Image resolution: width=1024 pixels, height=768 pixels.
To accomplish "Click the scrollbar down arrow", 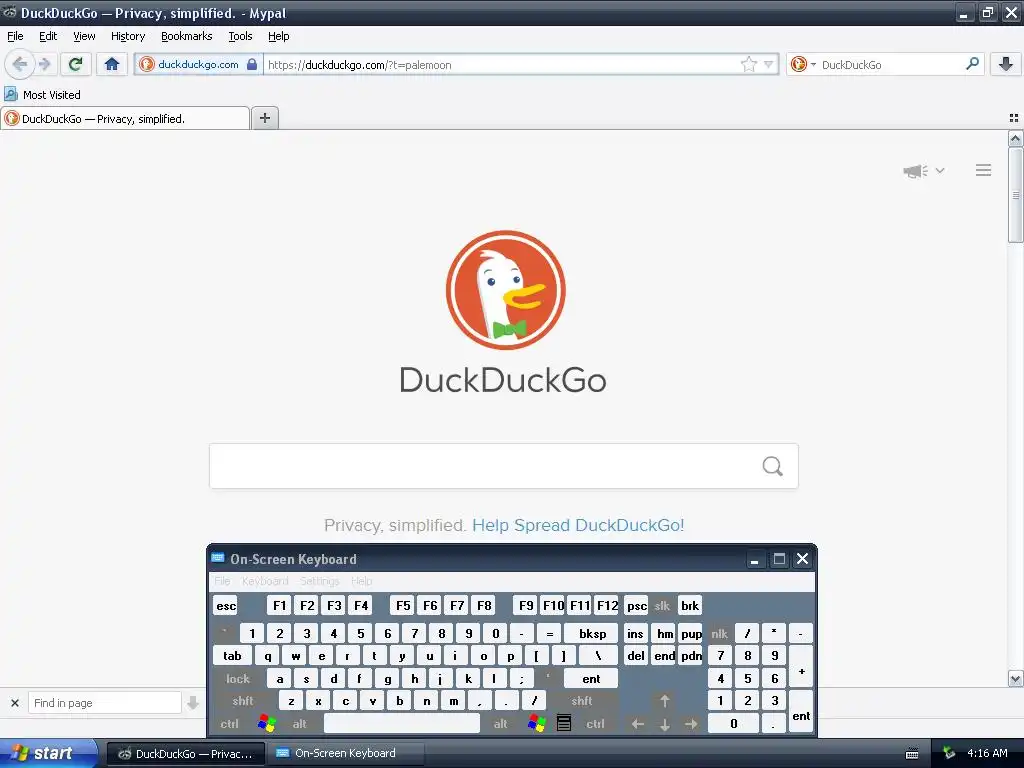I will pos(1015,679).
